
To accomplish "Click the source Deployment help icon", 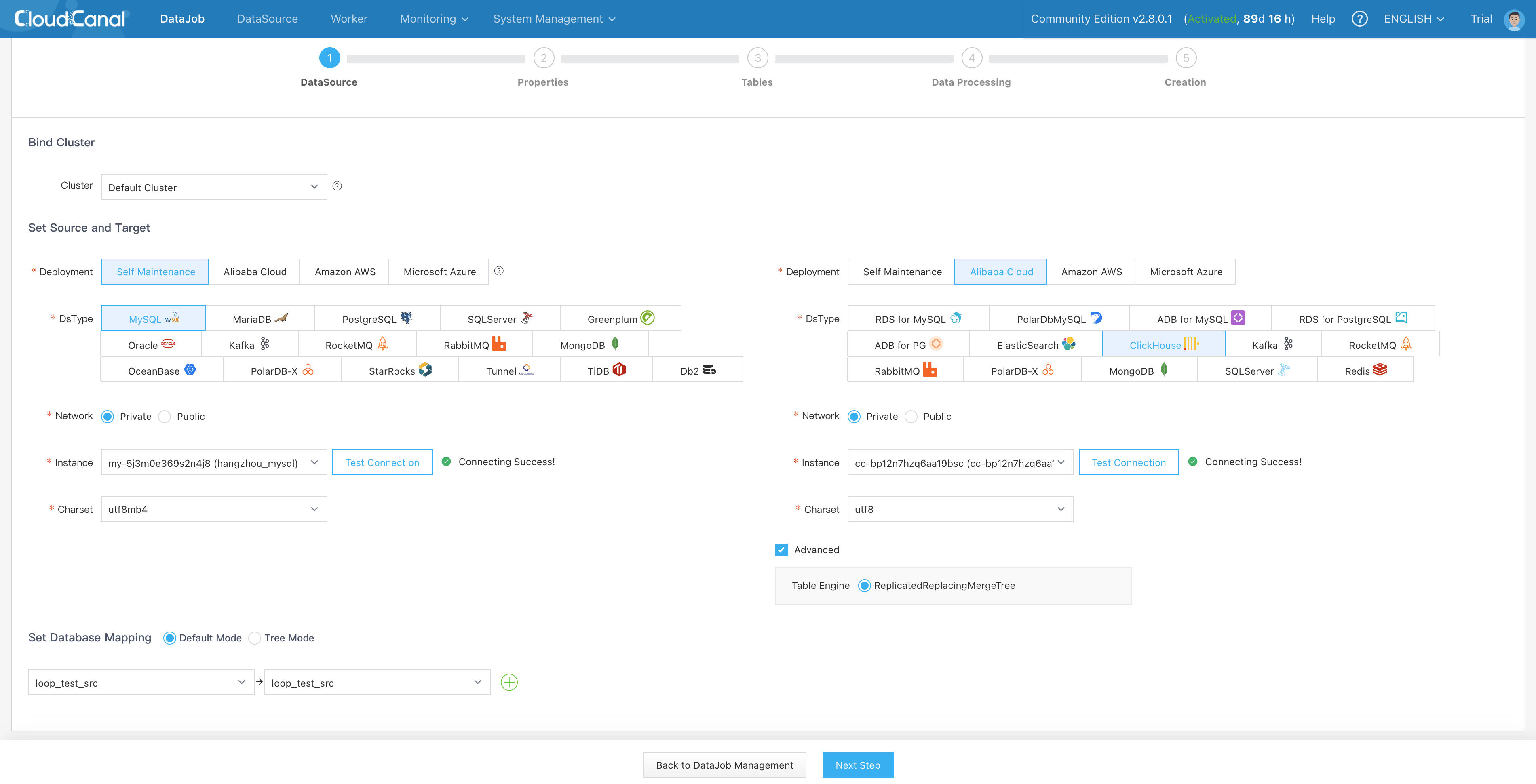I will pos(499,271).
